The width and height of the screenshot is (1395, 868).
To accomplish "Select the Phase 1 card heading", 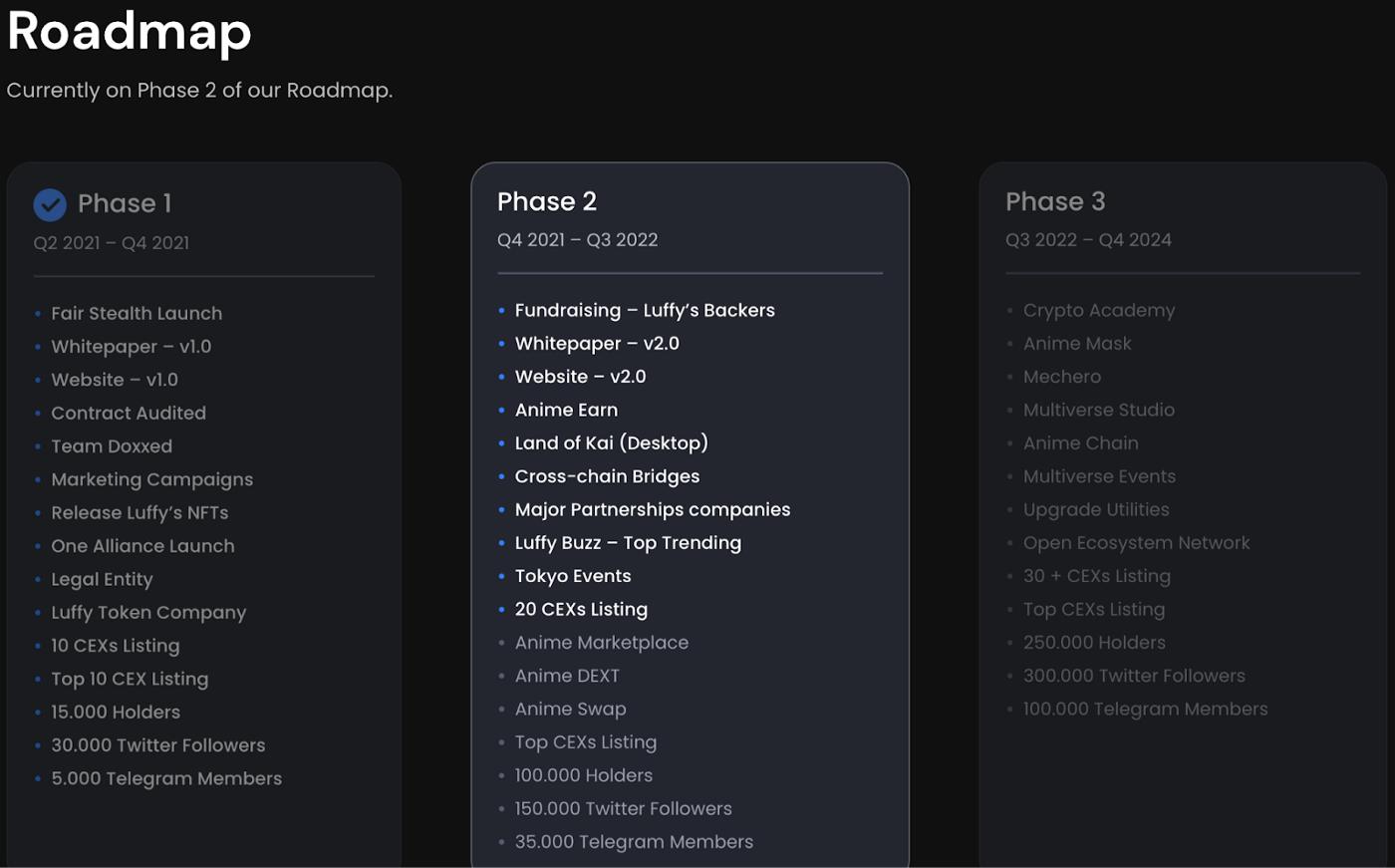I will pos(125,203).
